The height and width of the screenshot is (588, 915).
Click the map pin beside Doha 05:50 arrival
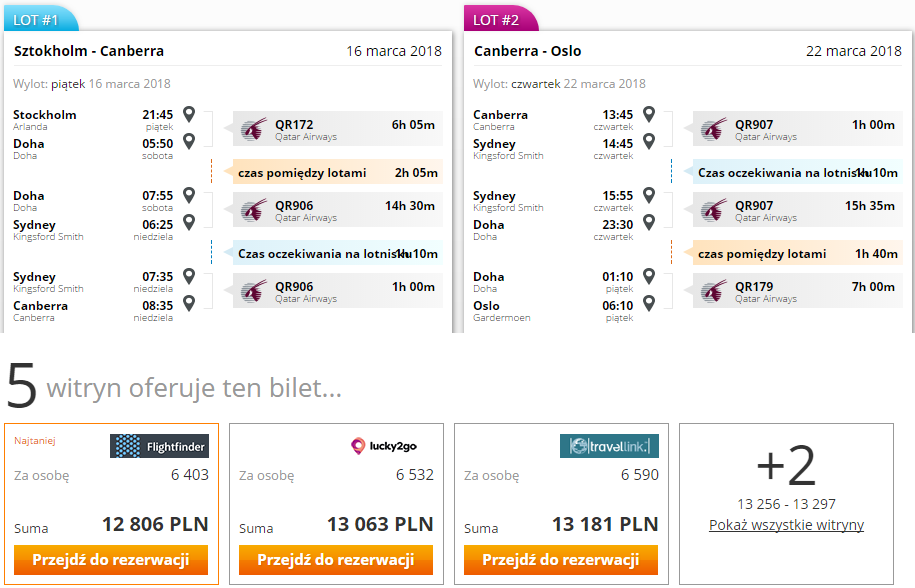click(188, 141)
